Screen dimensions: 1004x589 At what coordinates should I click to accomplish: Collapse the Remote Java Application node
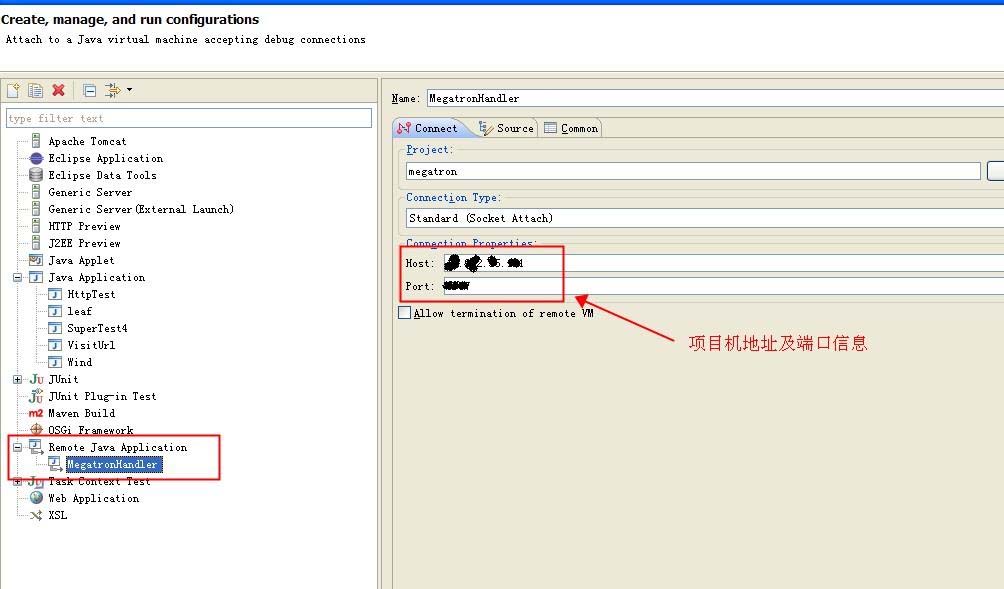18,448
